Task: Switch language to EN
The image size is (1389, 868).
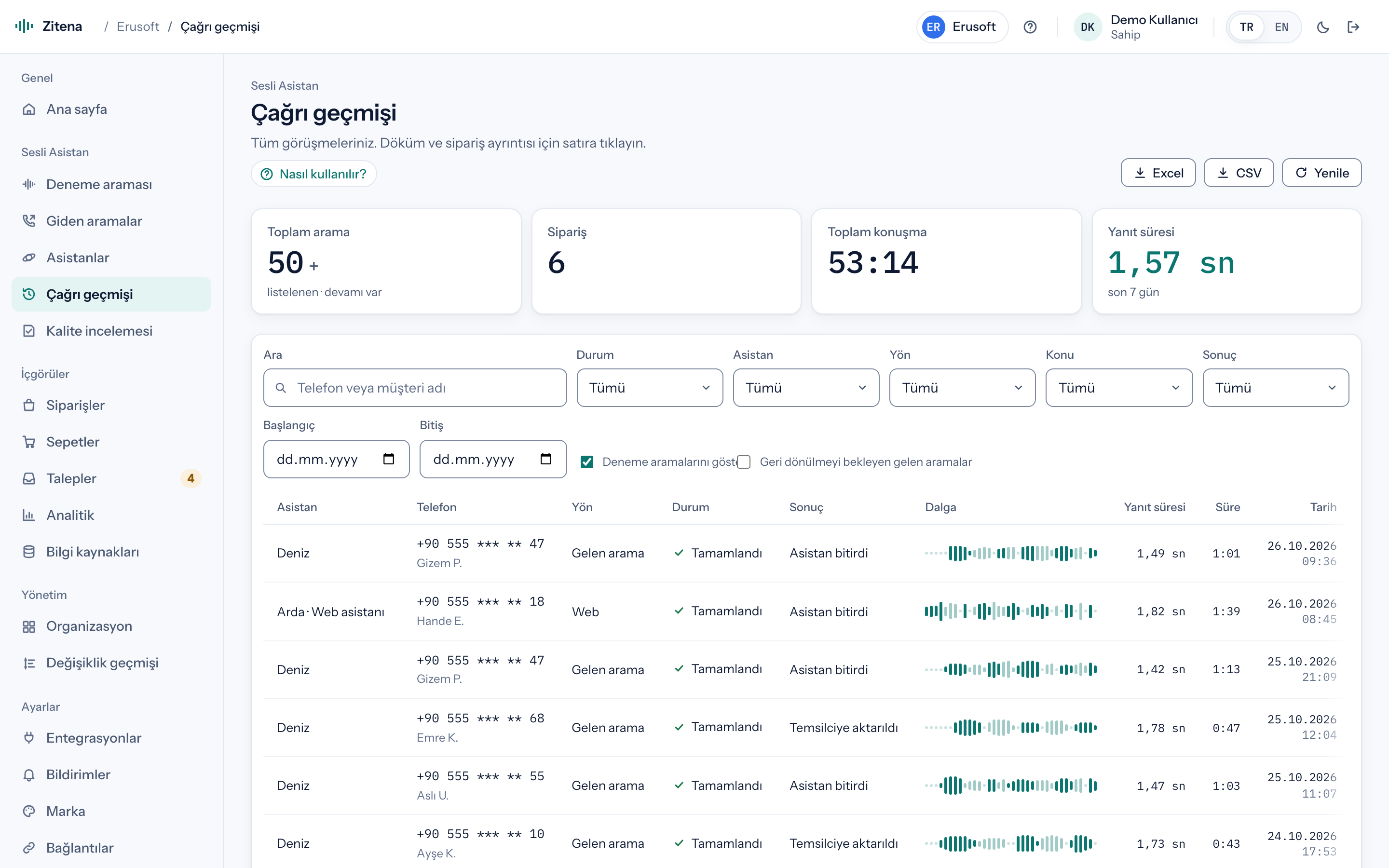Action: coord(1281,27)
